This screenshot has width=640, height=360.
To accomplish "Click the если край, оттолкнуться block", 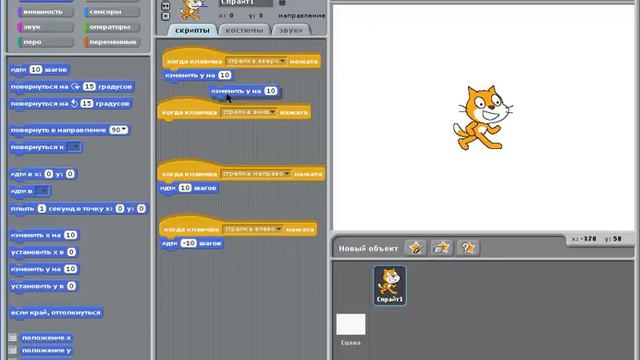I will click(x=56, y=313).
